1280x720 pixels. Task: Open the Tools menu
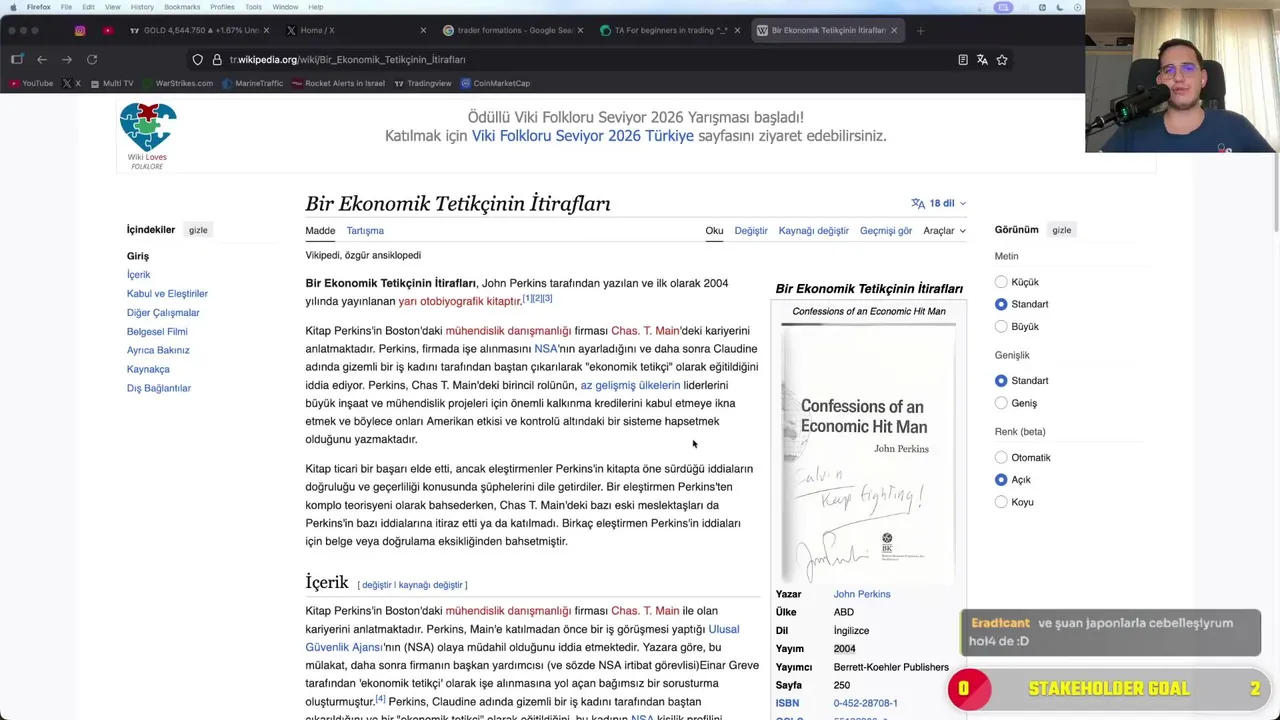click(x=253, y=7)
